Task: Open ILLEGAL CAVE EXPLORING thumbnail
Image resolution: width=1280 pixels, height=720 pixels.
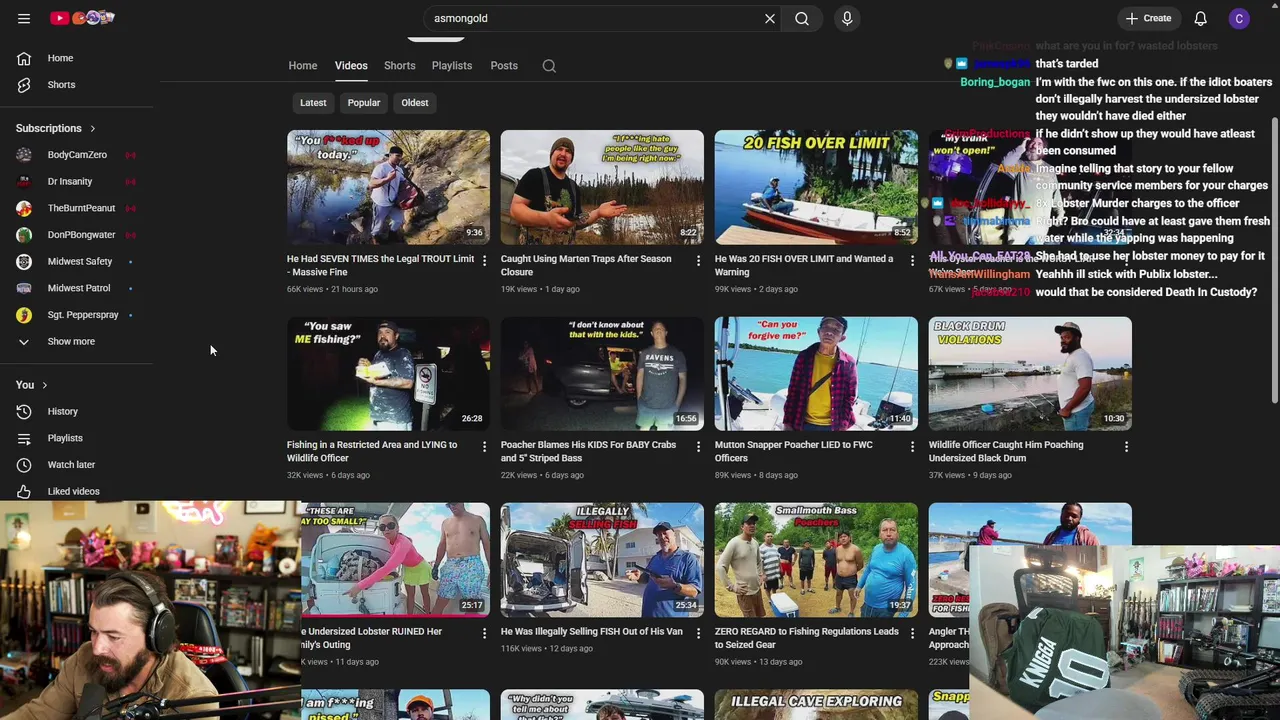Action: (816, 705)
